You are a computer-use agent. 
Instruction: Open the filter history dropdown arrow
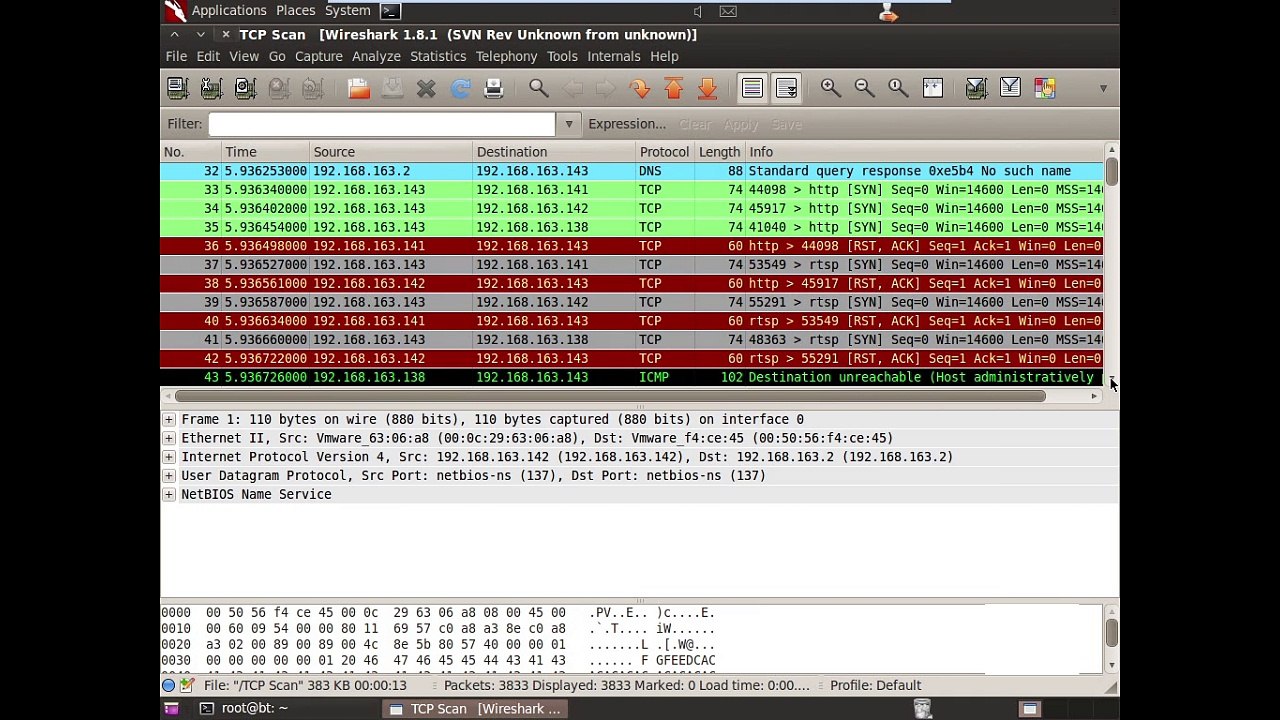pos(569,124)
